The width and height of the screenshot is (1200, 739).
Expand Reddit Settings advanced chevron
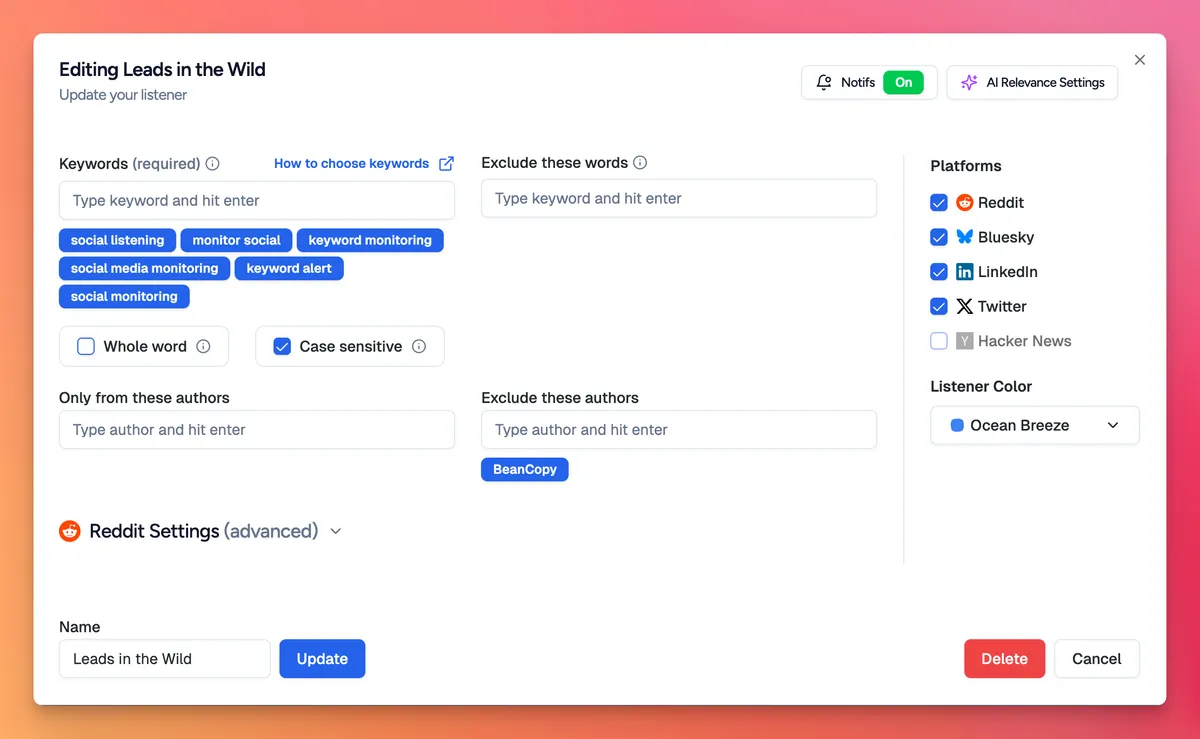[x=336, y=531]
